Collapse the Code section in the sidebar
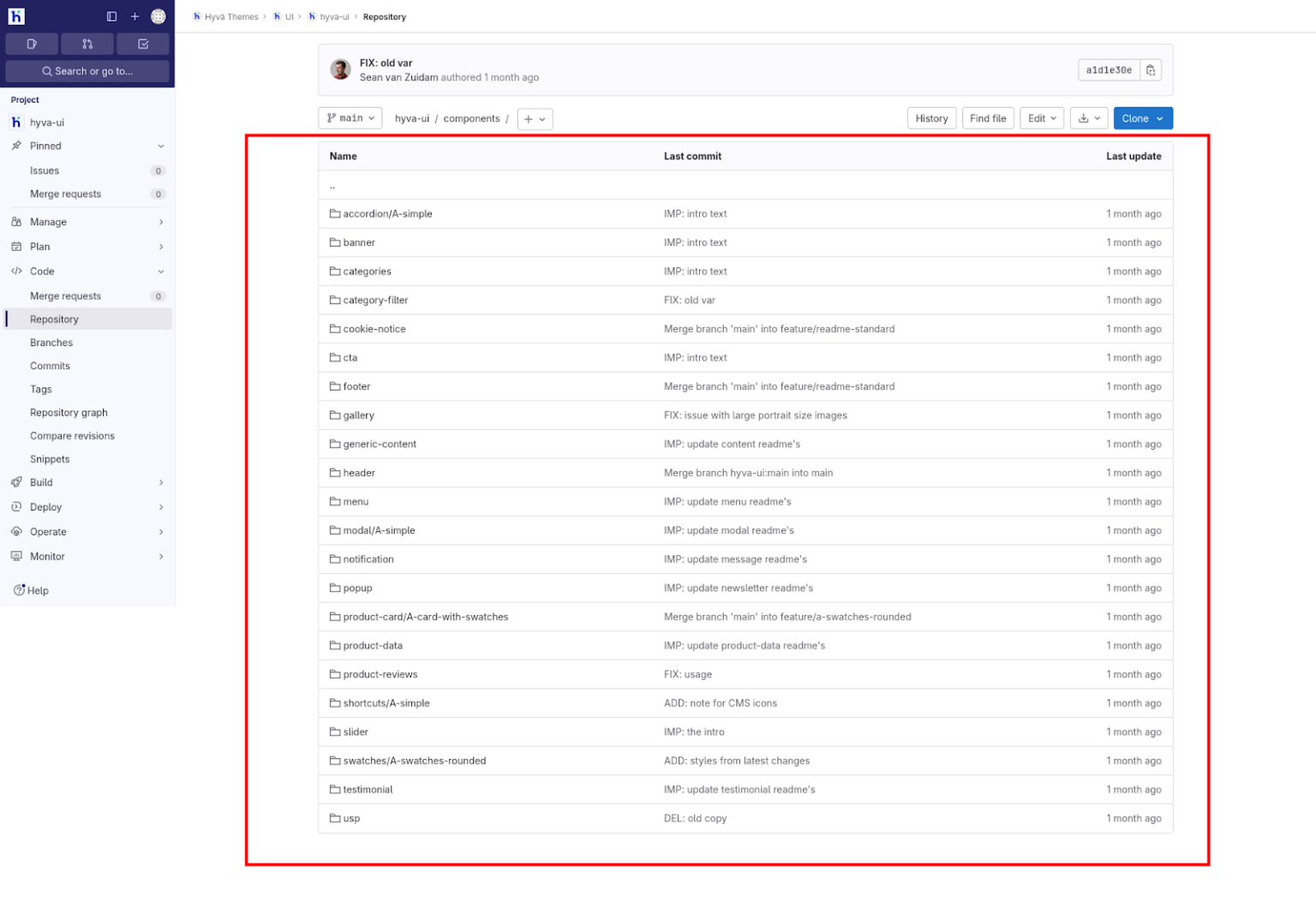The height and width of the screenshot is (902, 1316). click(160, 271)
